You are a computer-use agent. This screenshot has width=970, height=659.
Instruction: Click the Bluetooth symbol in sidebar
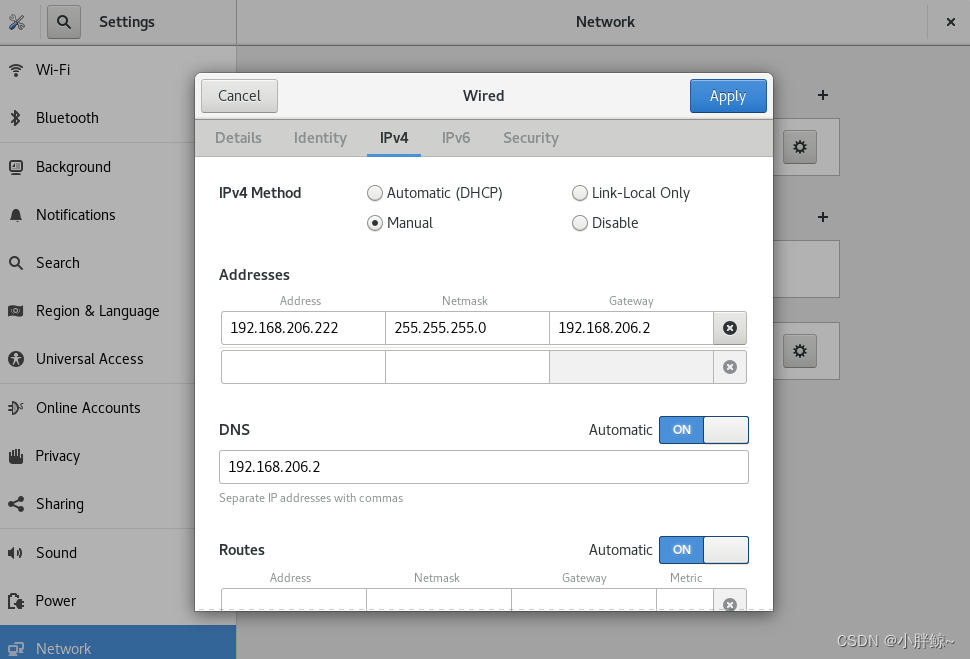[x=16, y=118]
